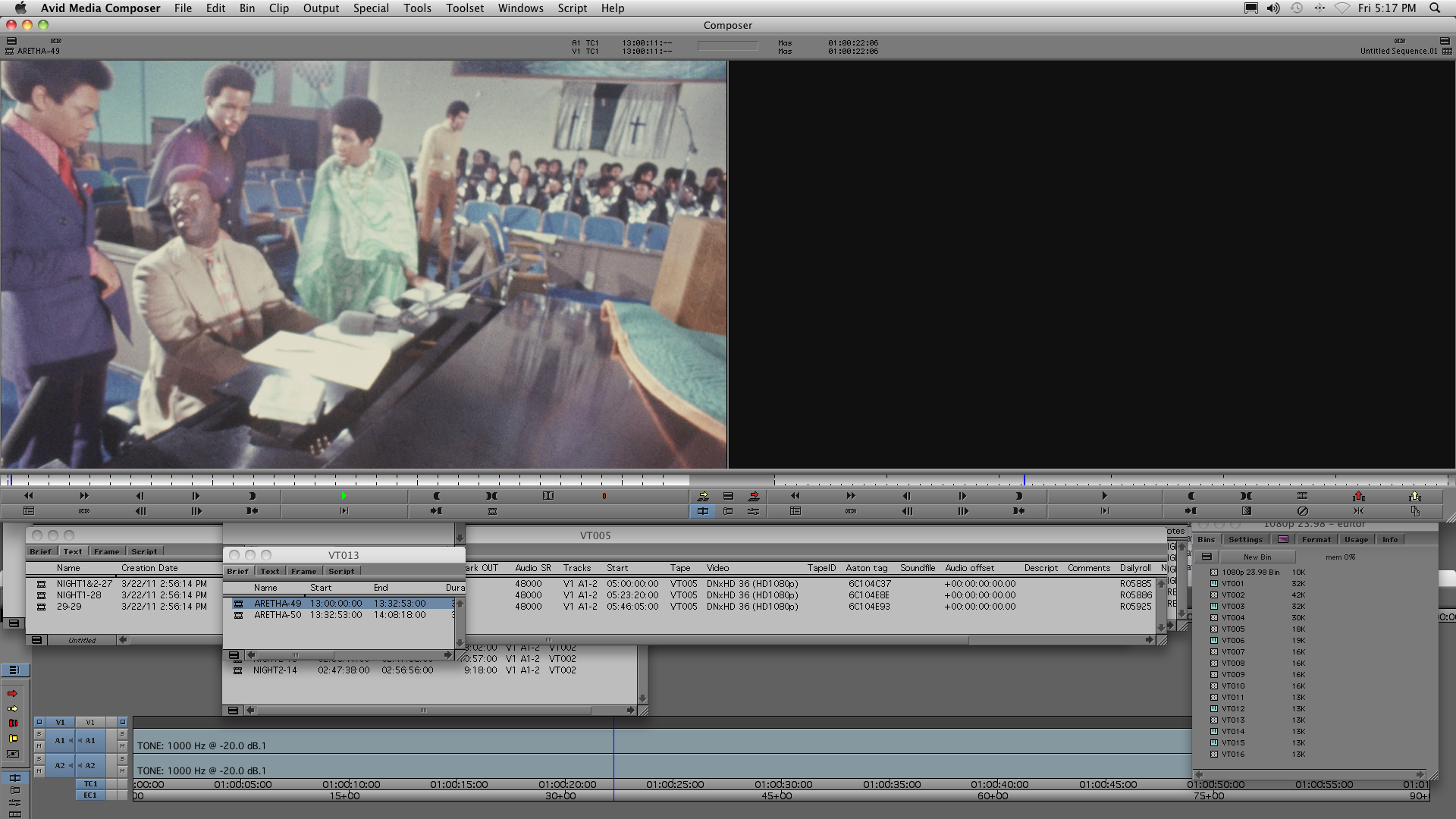This screenshot has width=1456, height=819.
Task: Click the Script tab in VT013 bin
Action: pyautogui.click(x=340, y=572)
